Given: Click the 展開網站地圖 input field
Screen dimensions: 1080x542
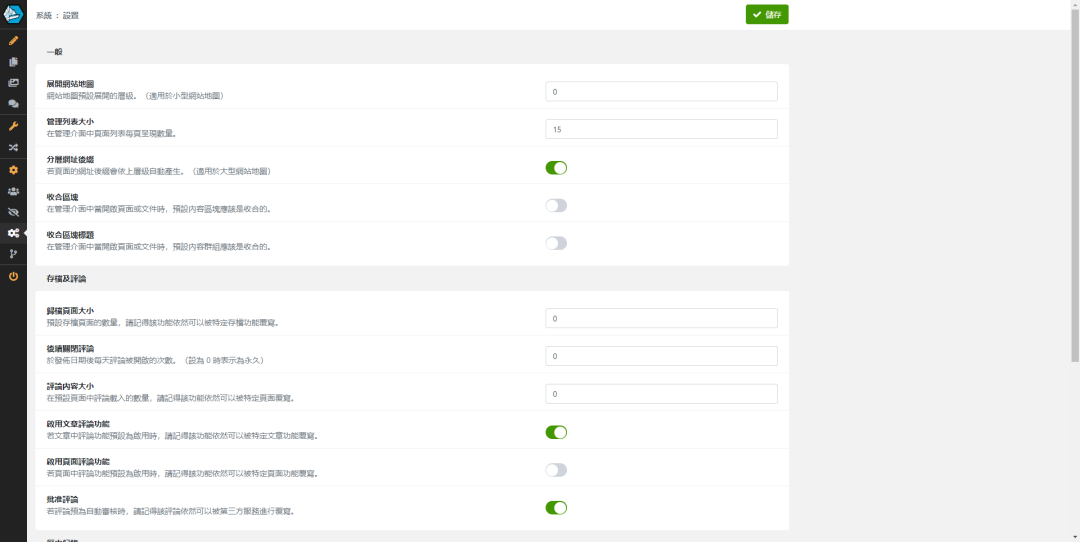Looking at the screenshot, I should 661,92.
